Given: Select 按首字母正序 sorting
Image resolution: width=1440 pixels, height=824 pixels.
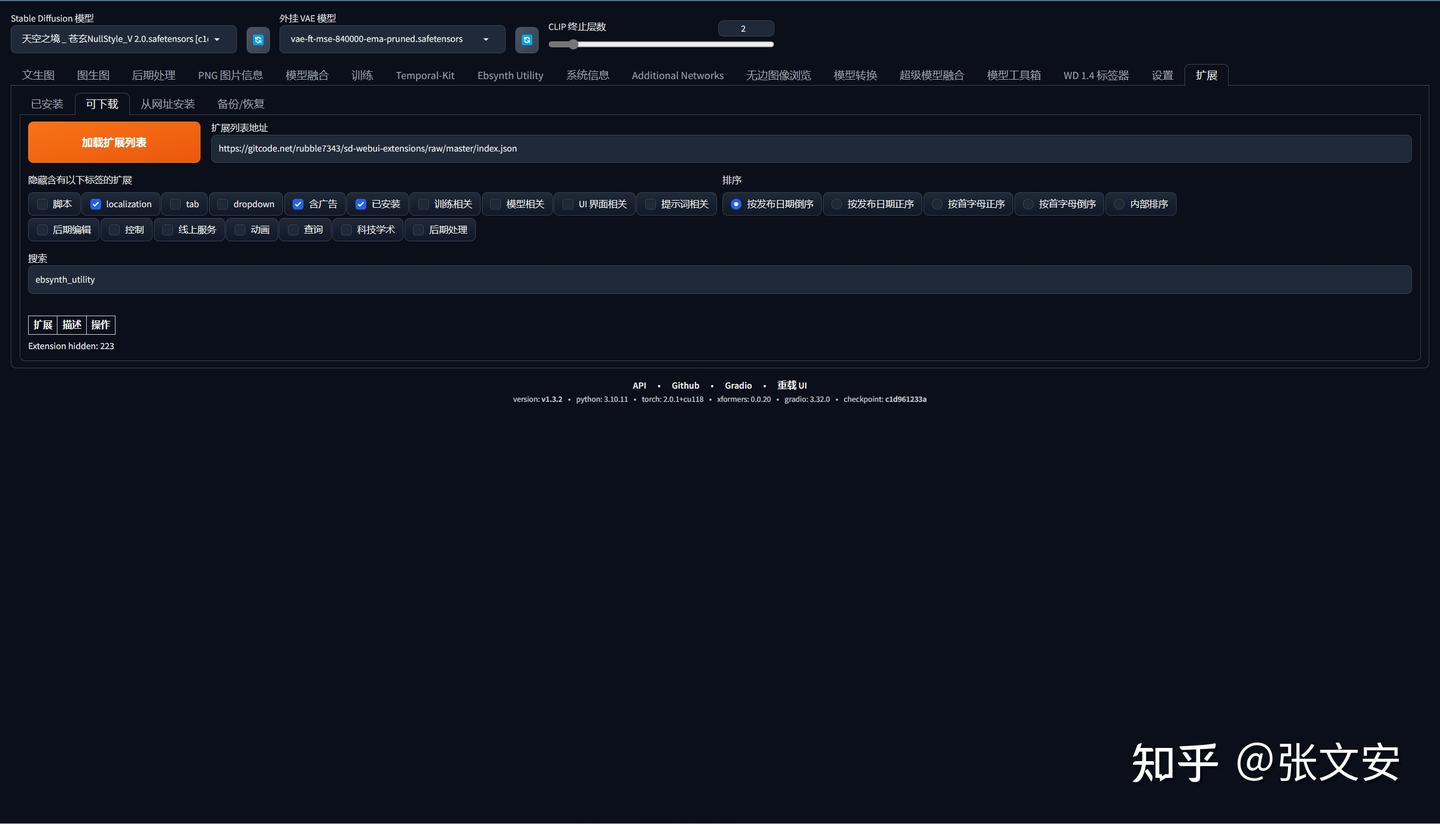Looking at the screenshot, I should [933, 204].
